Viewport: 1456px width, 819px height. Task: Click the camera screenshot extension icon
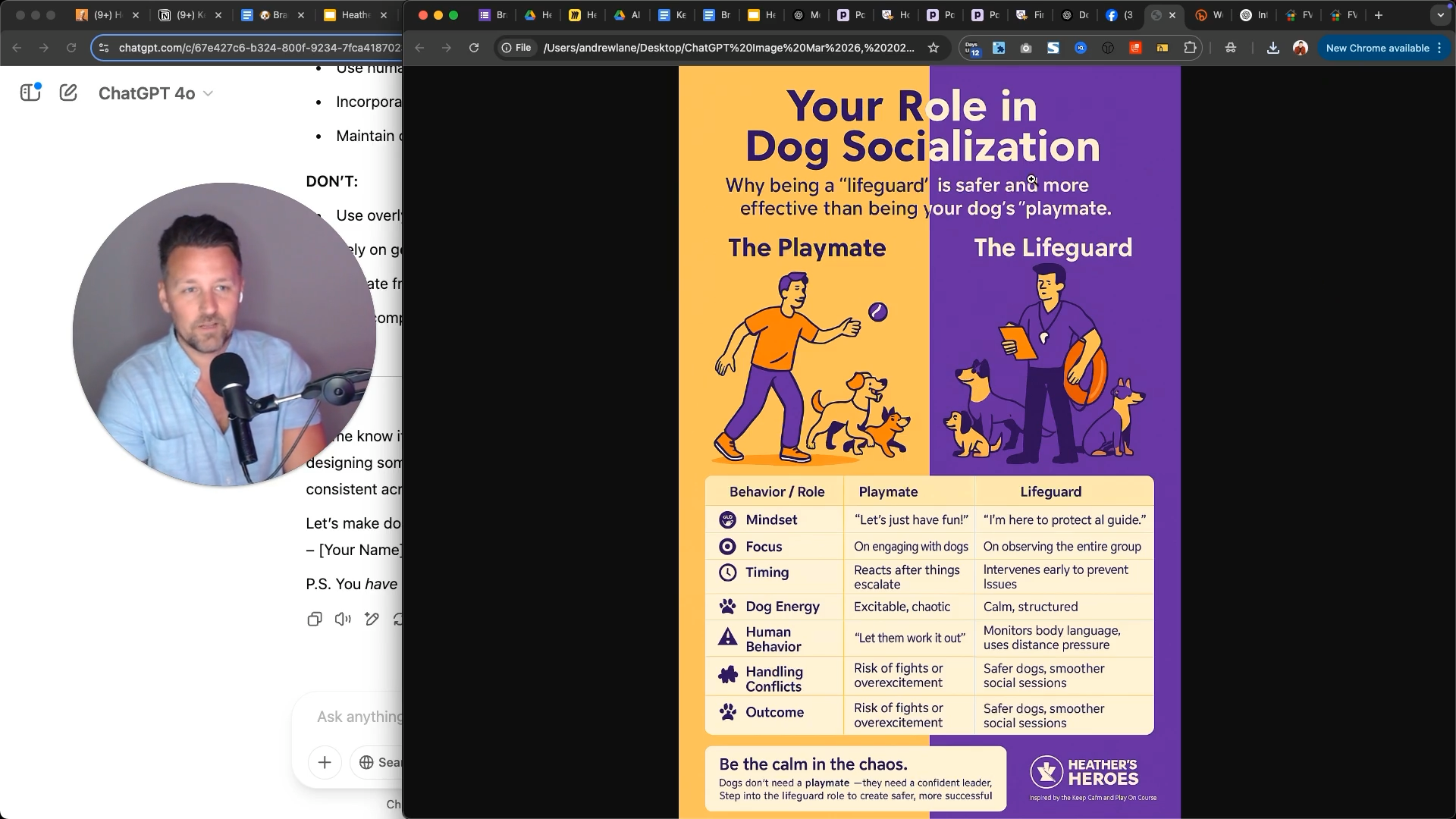tap(1026, 48)
